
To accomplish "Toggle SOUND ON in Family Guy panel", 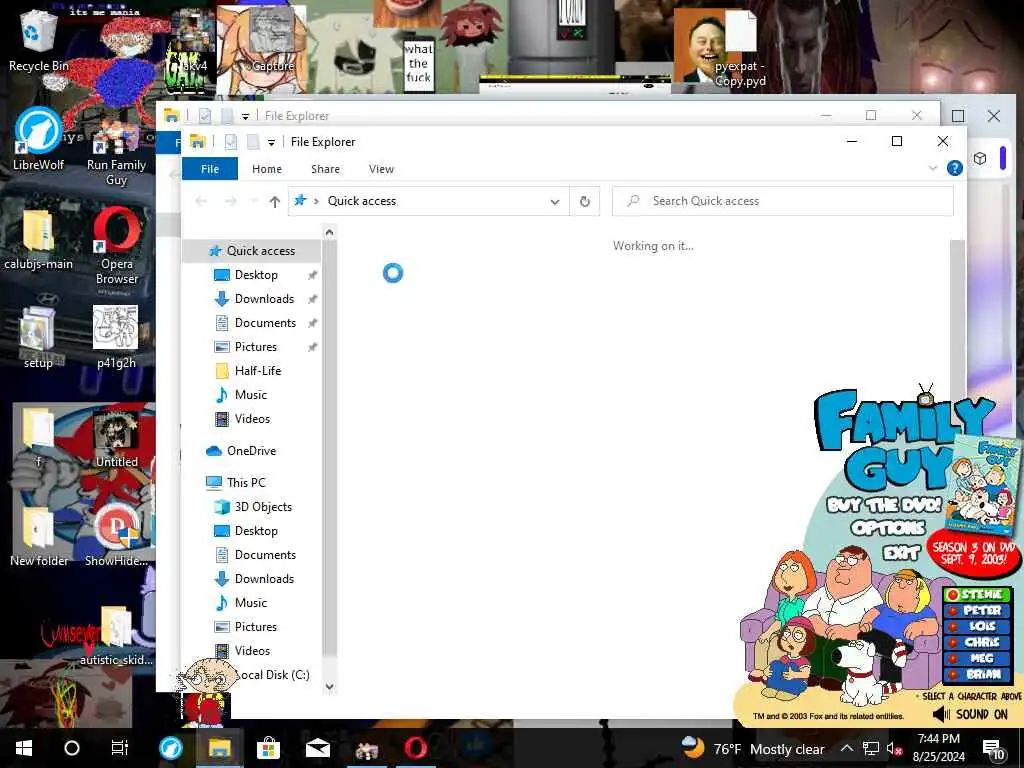I will (x=970, y=714).
